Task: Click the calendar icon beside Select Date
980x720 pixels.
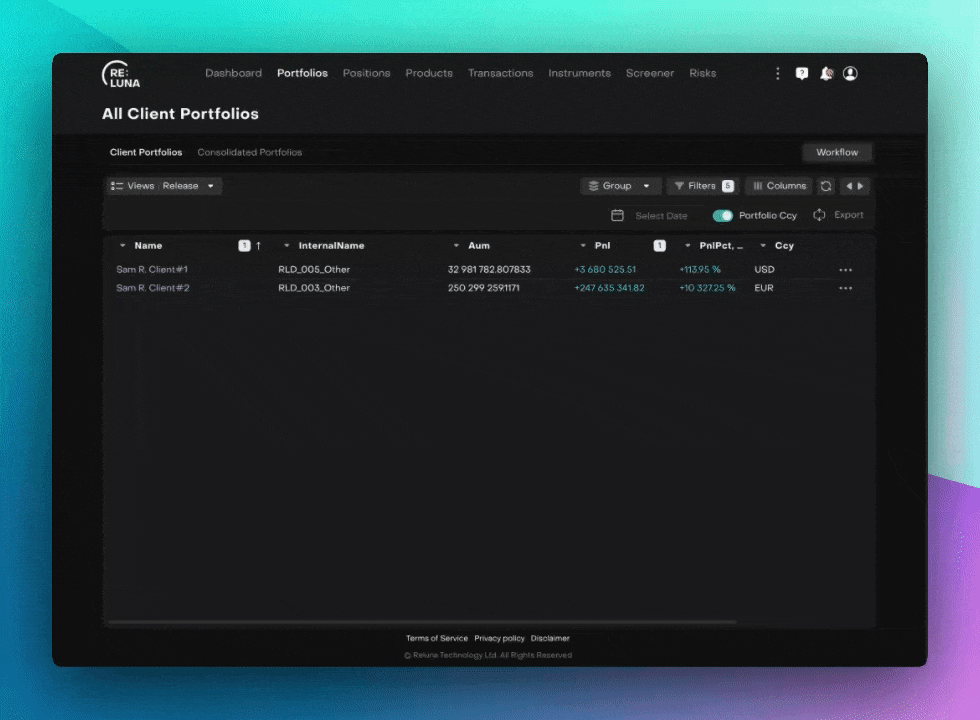Action: pos(617,215)
